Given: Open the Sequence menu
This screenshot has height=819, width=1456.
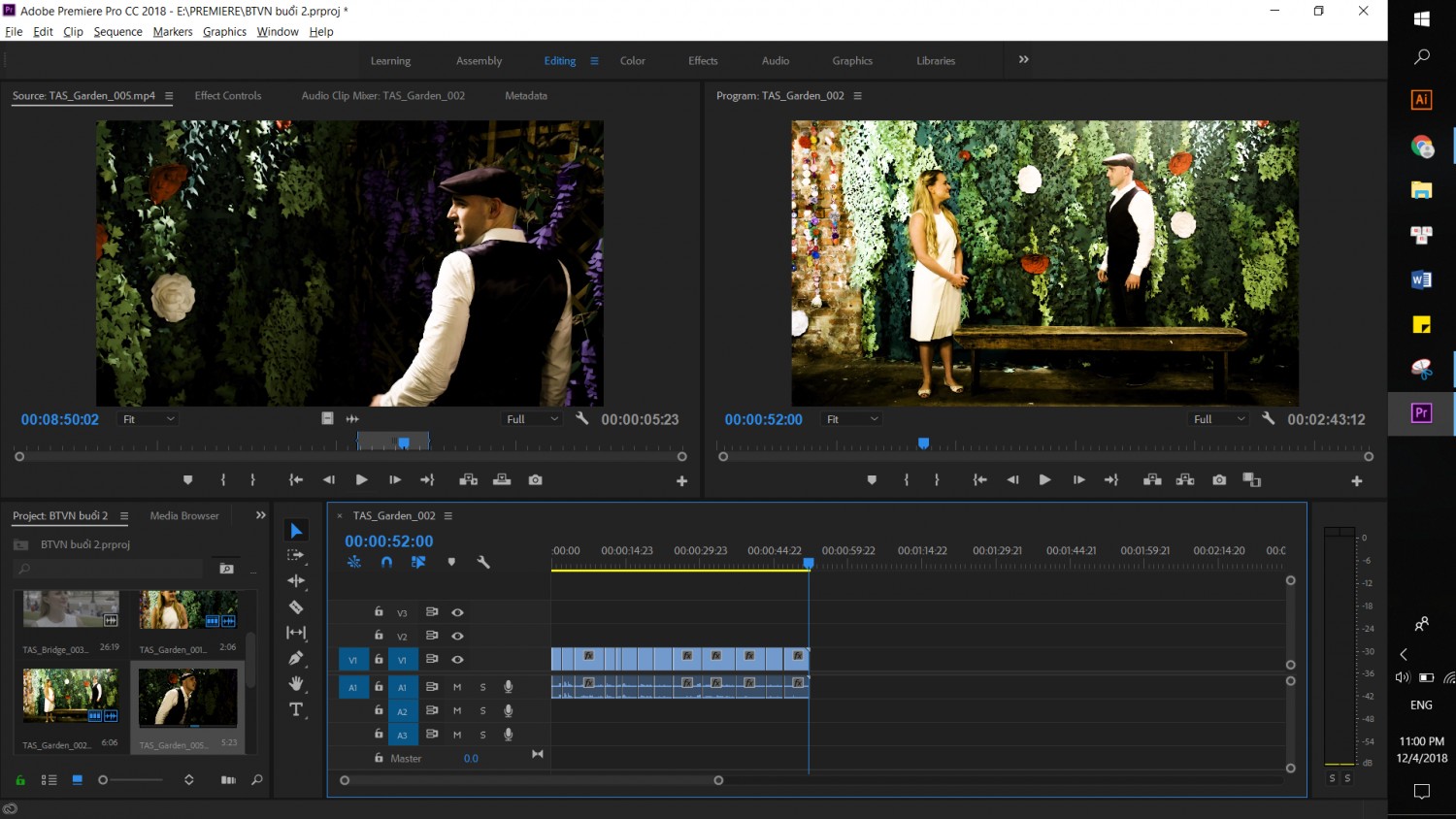Looking at the screenshot, I should [117, 32].
